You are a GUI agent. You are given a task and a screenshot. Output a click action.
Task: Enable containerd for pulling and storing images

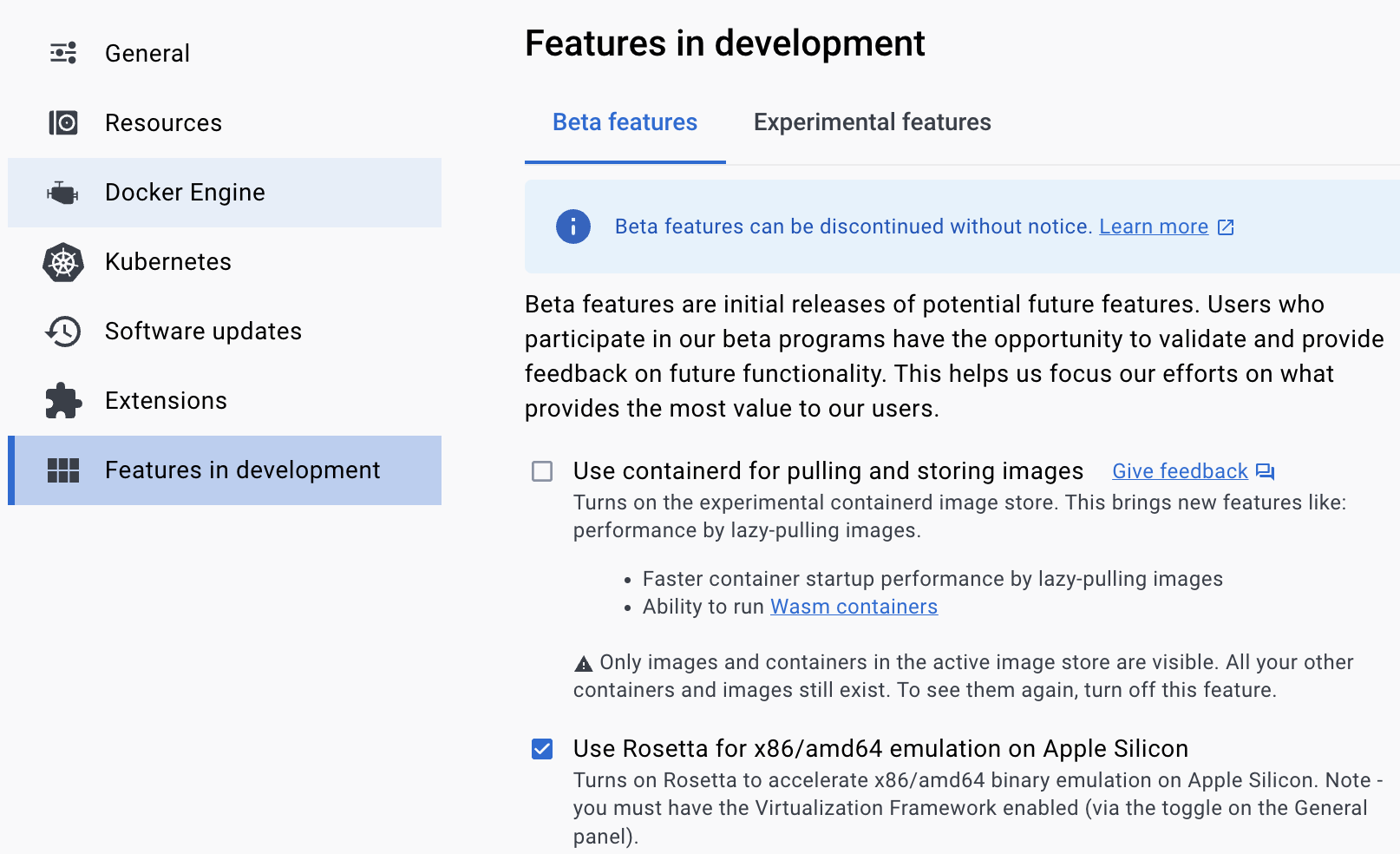[x=542, y=471]
